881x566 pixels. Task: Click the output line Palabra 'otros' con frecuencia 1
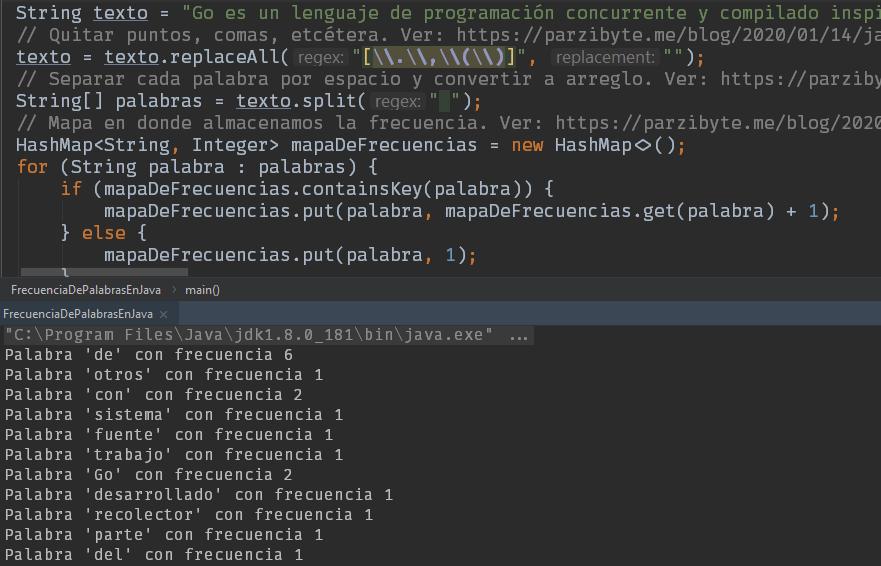(x=164, y=375)
